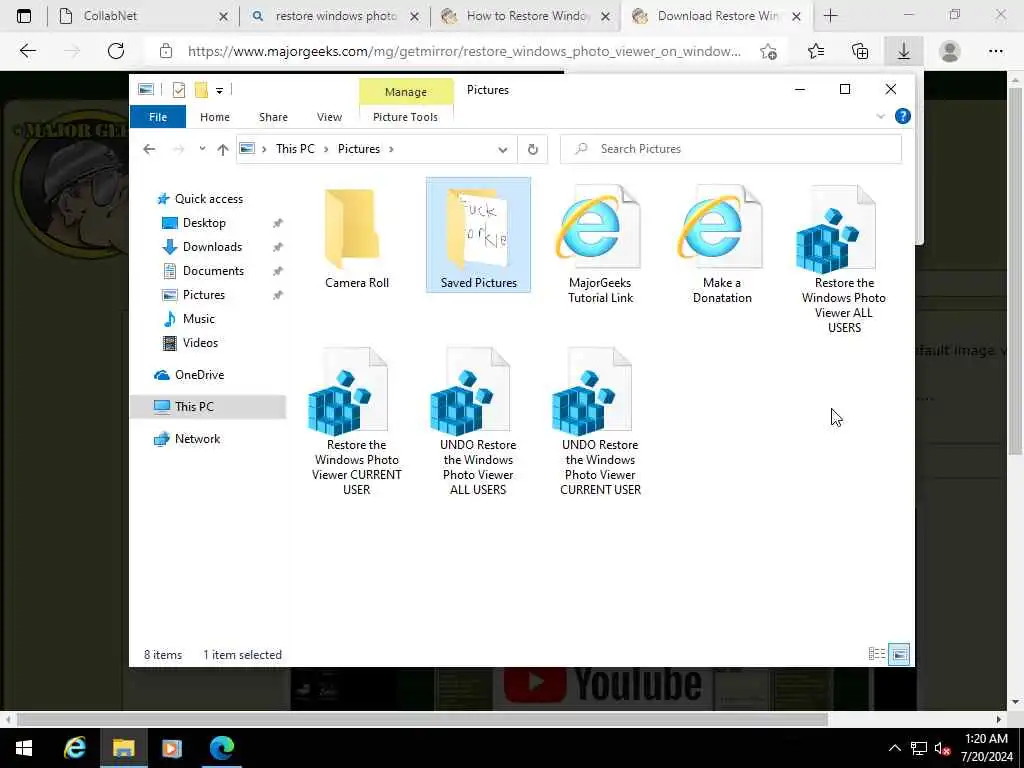Switch to restore windows photo search tab

pyautogui.click(x=336, y=16)
